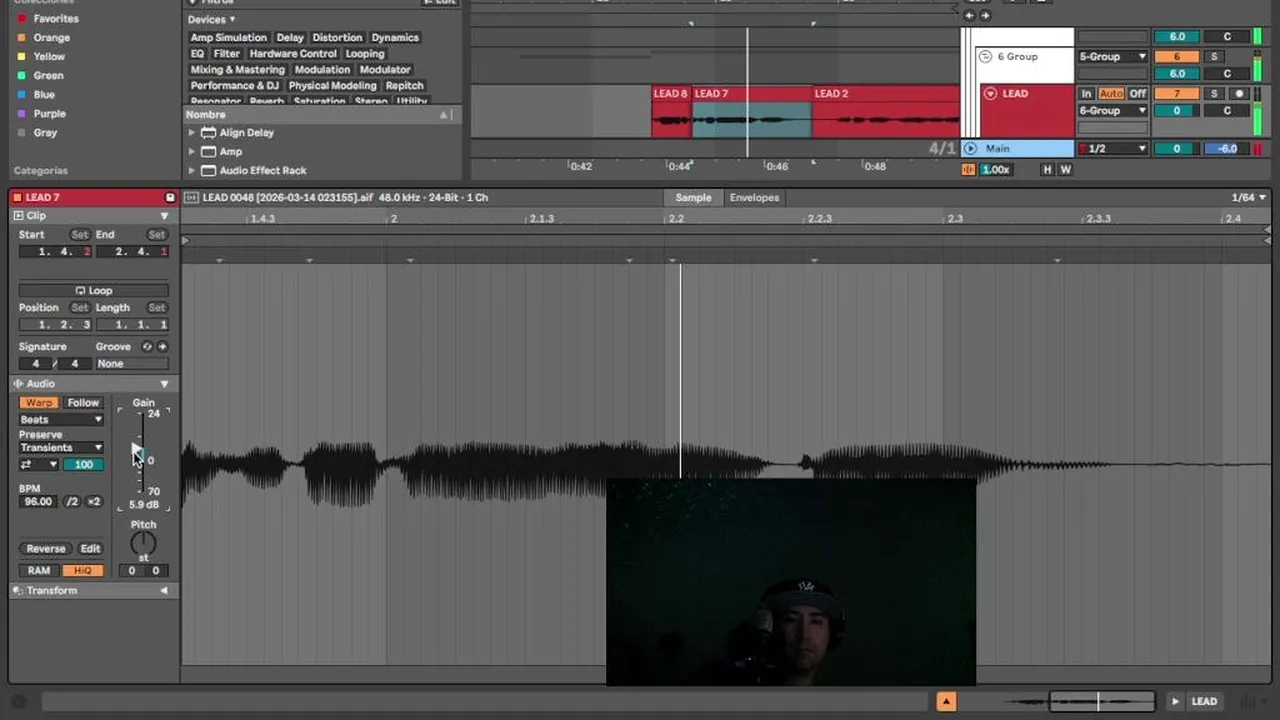Select the Amp Simulation filter tag
1280x720 pixels.
229,37
